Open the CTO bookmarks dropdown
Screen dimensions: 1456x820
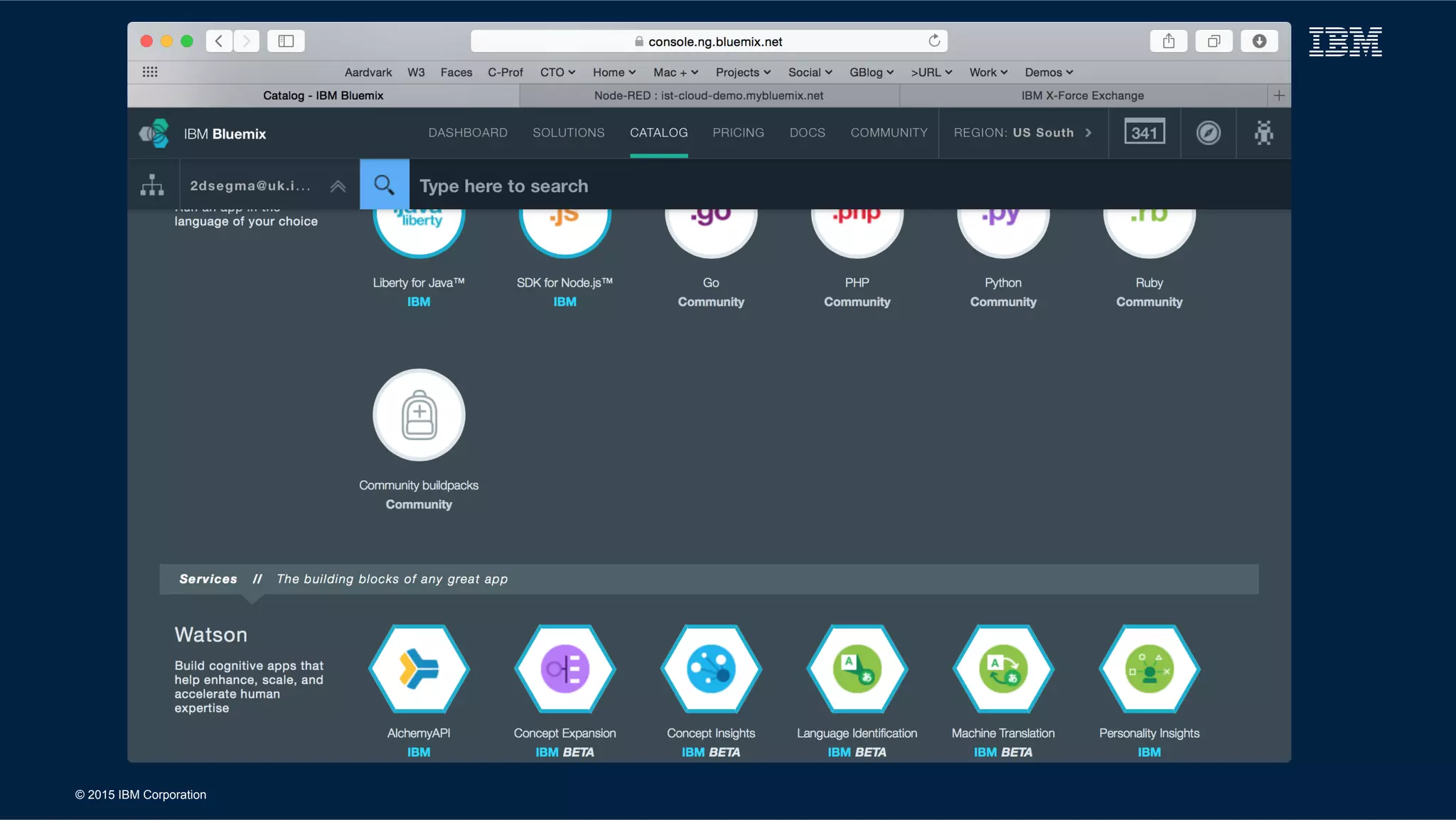click(557, 73)
